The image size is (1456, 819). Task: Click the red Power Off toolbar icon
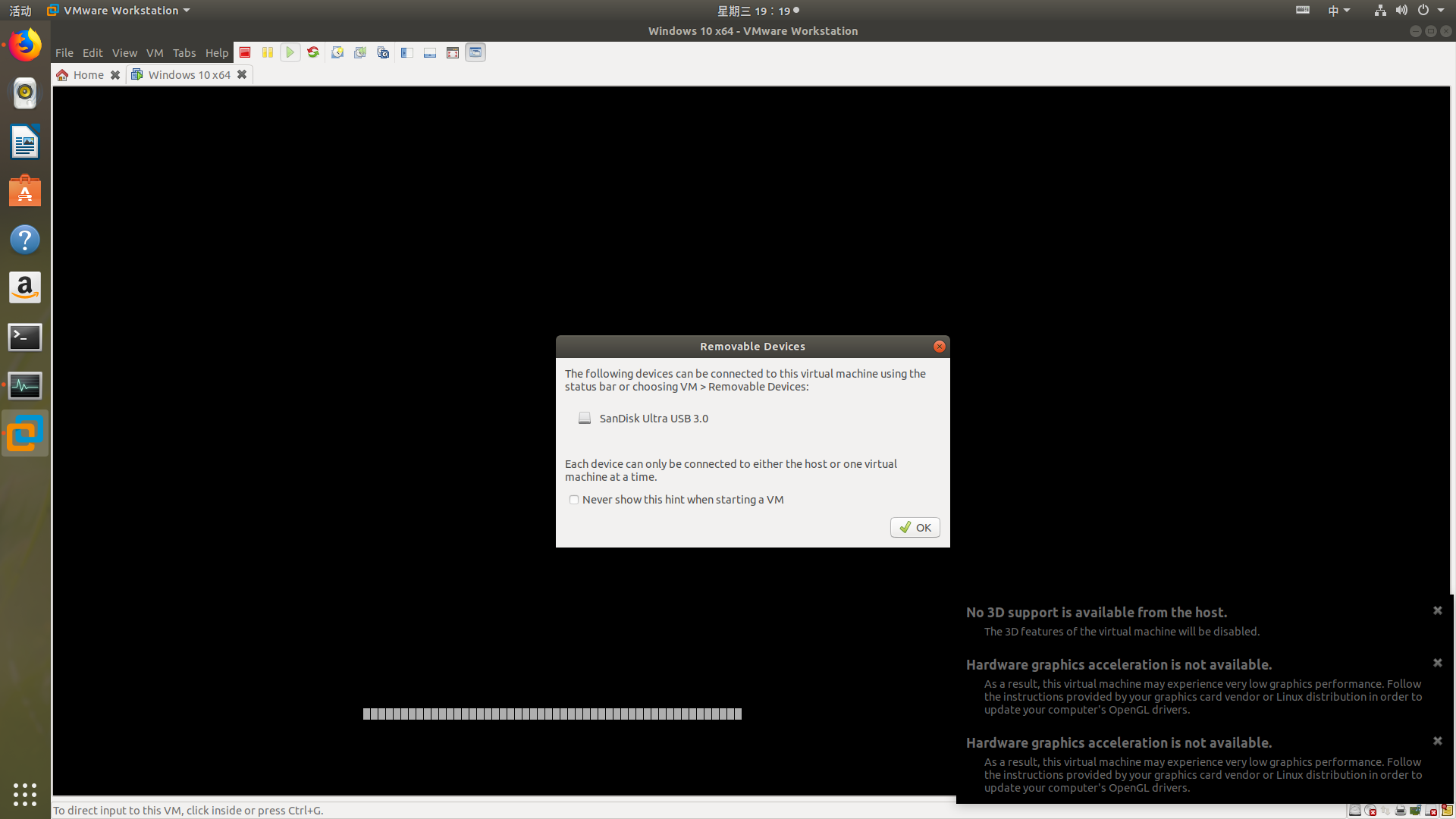click(245, 52)
